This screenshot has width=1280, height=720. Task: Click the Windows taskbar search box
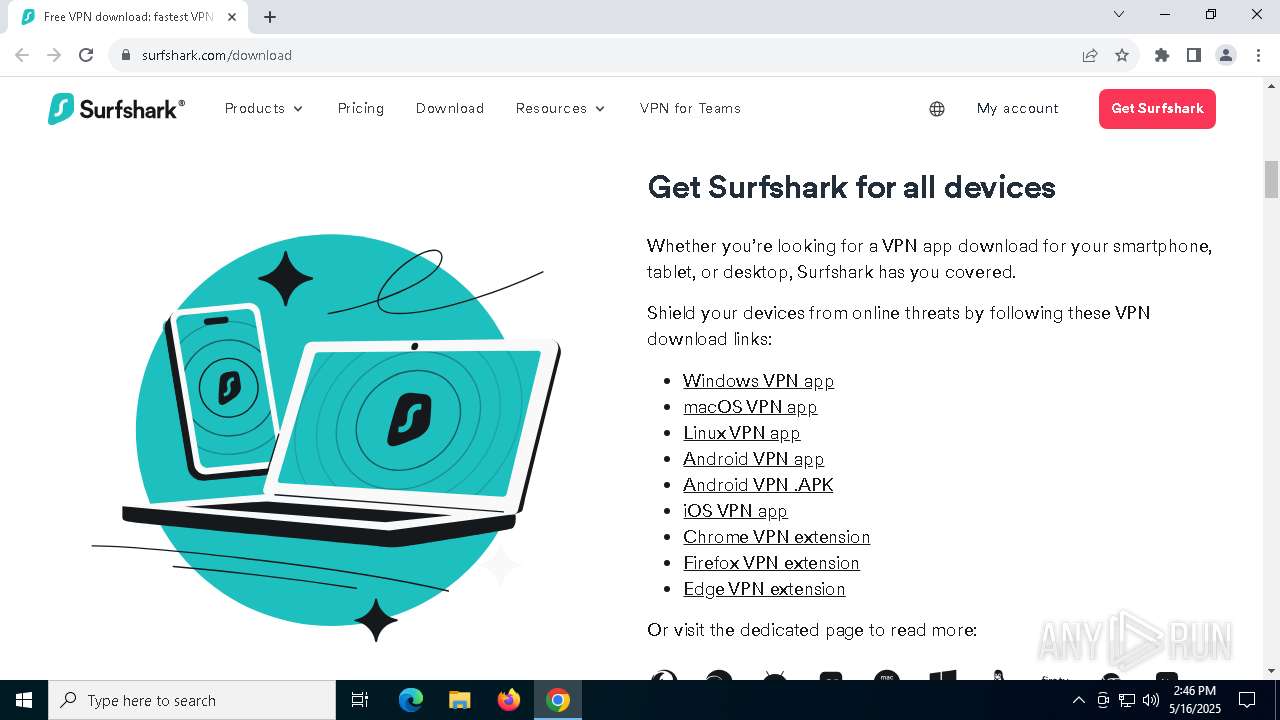coord(192,700)
